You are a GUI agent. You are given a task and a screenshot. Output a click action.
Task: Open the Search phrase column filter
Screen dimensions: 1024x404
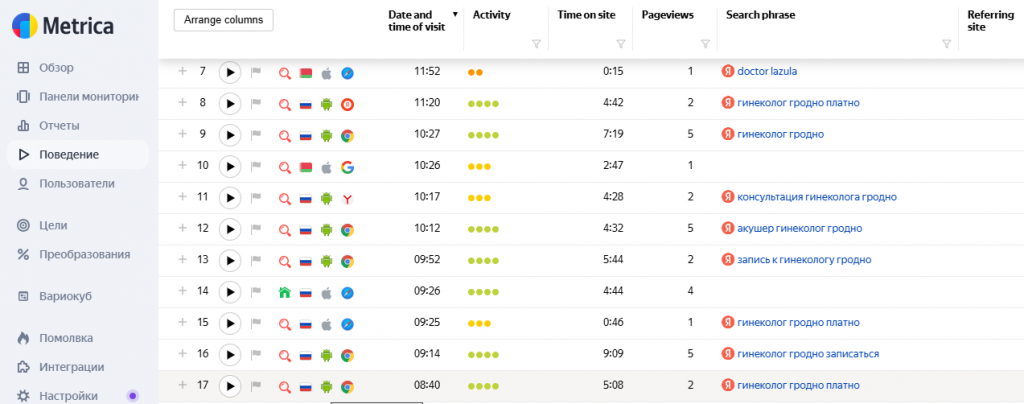click(x=946, y=44)
